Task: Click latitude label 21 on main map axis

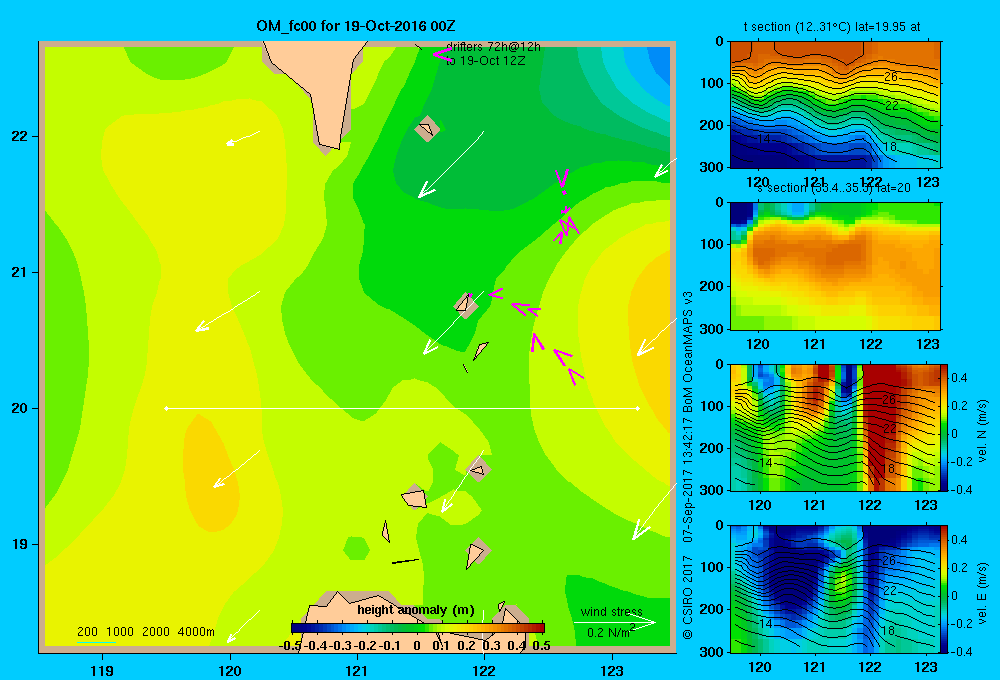Action: [x=20, y=272]
